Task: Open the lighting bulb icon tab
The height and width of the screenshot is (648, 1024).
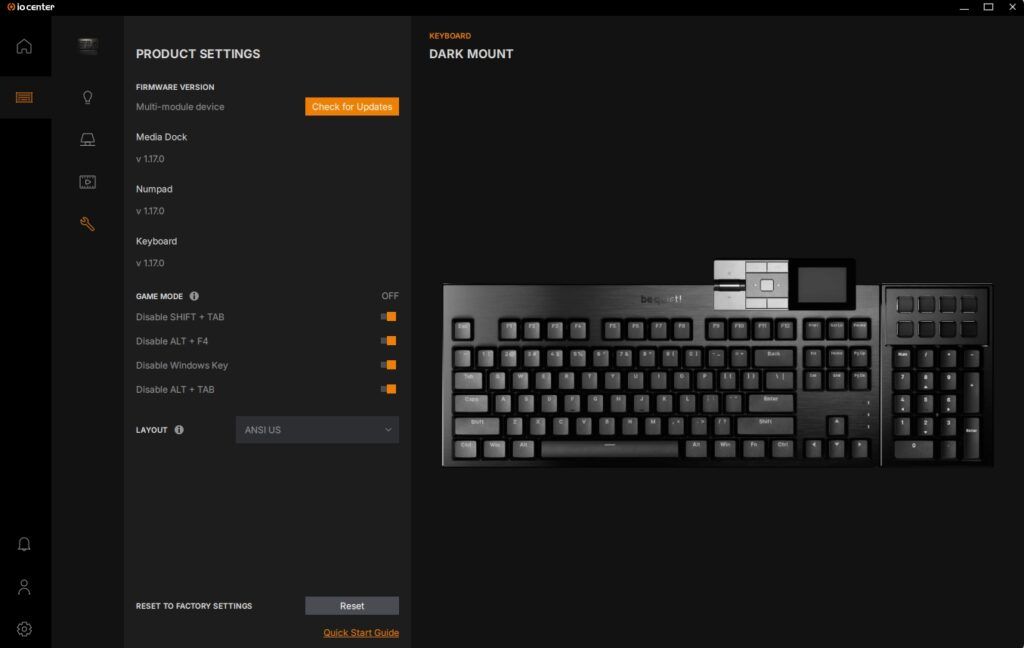Action: [88, 97]
